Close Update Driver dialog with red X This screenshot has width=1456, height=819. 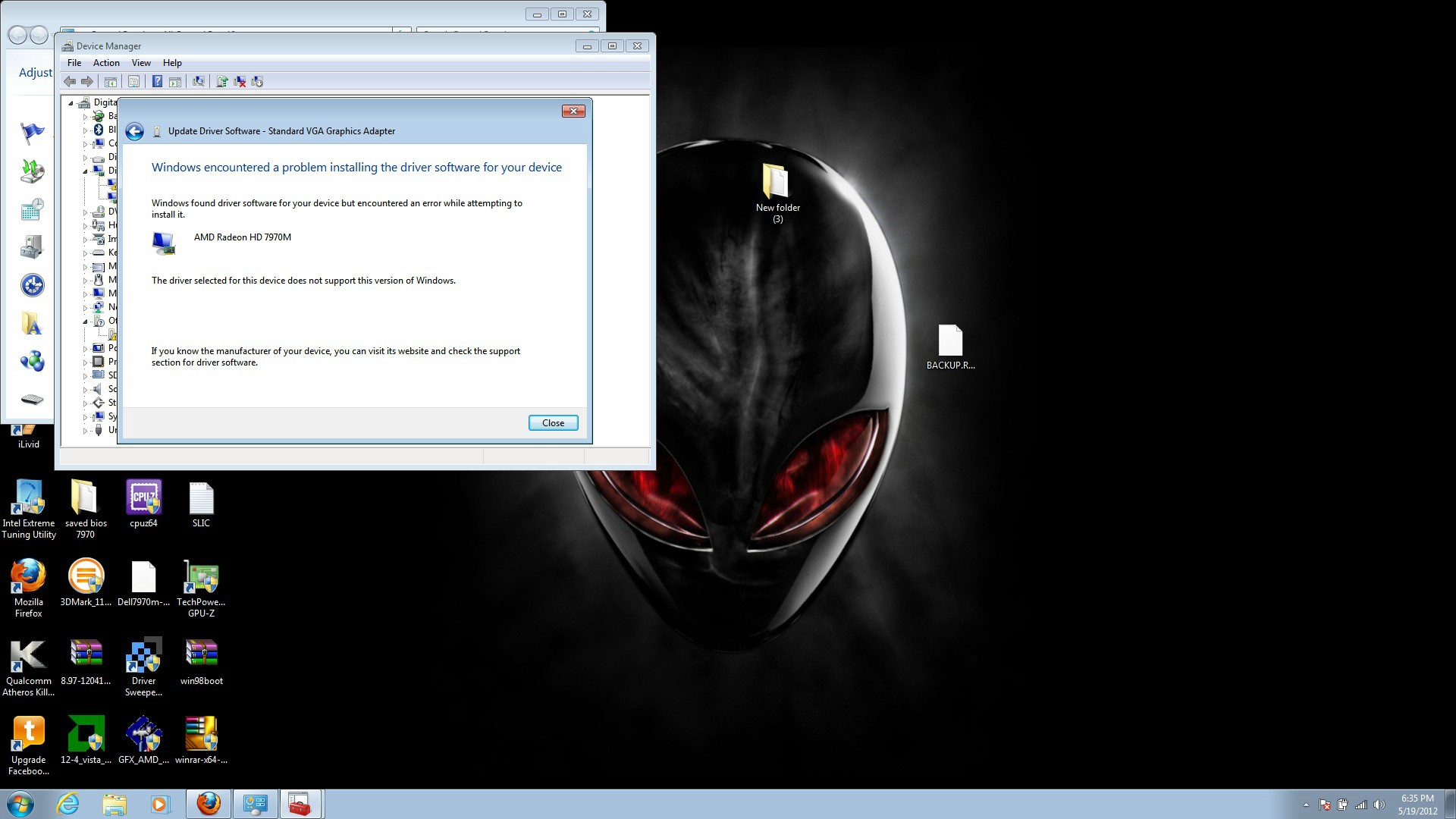click(x=573, y=111)
